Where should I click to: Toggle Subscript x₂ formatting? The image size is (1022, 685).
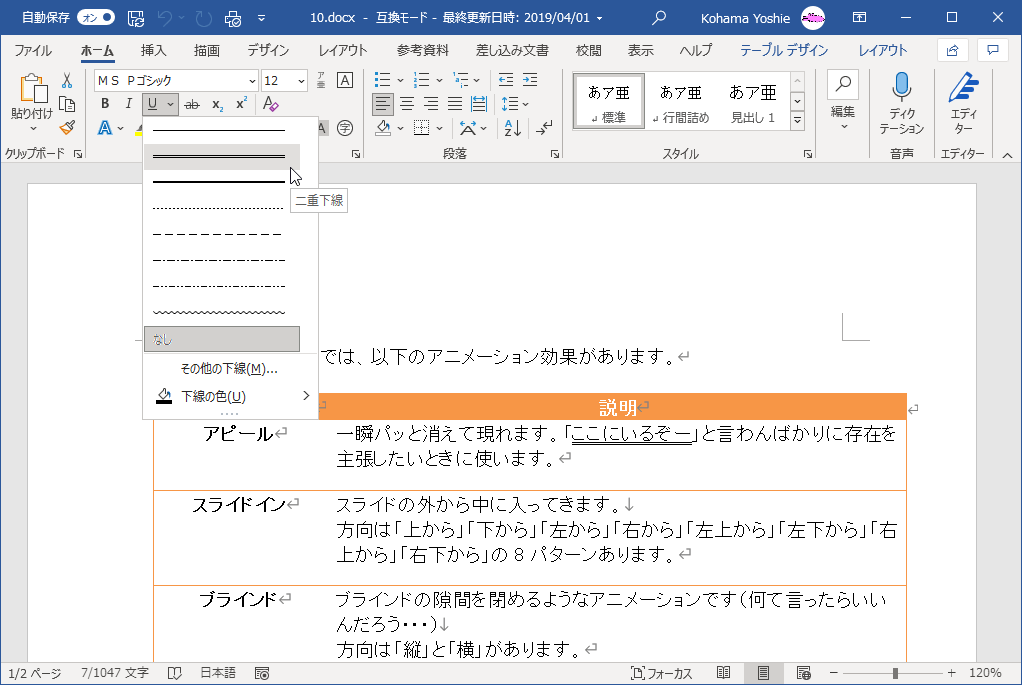(x=218, y=104)
